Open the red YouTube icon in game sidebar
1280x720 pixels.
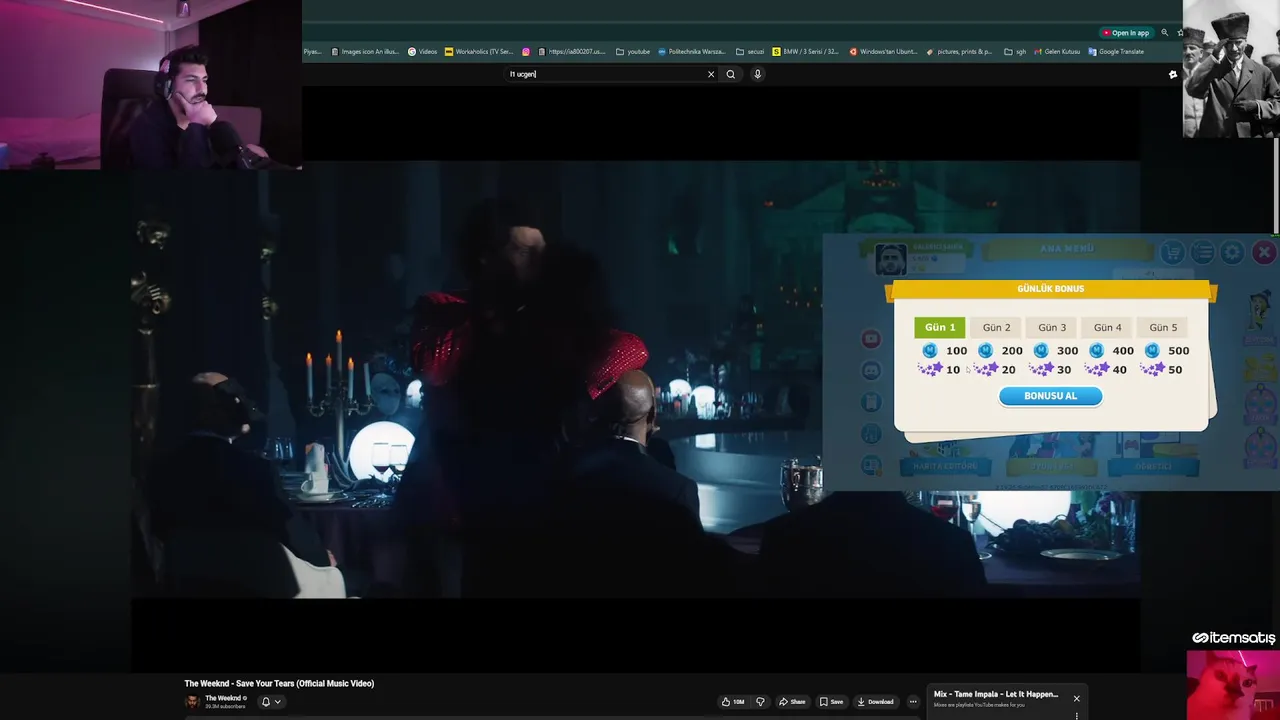(871, 339)
